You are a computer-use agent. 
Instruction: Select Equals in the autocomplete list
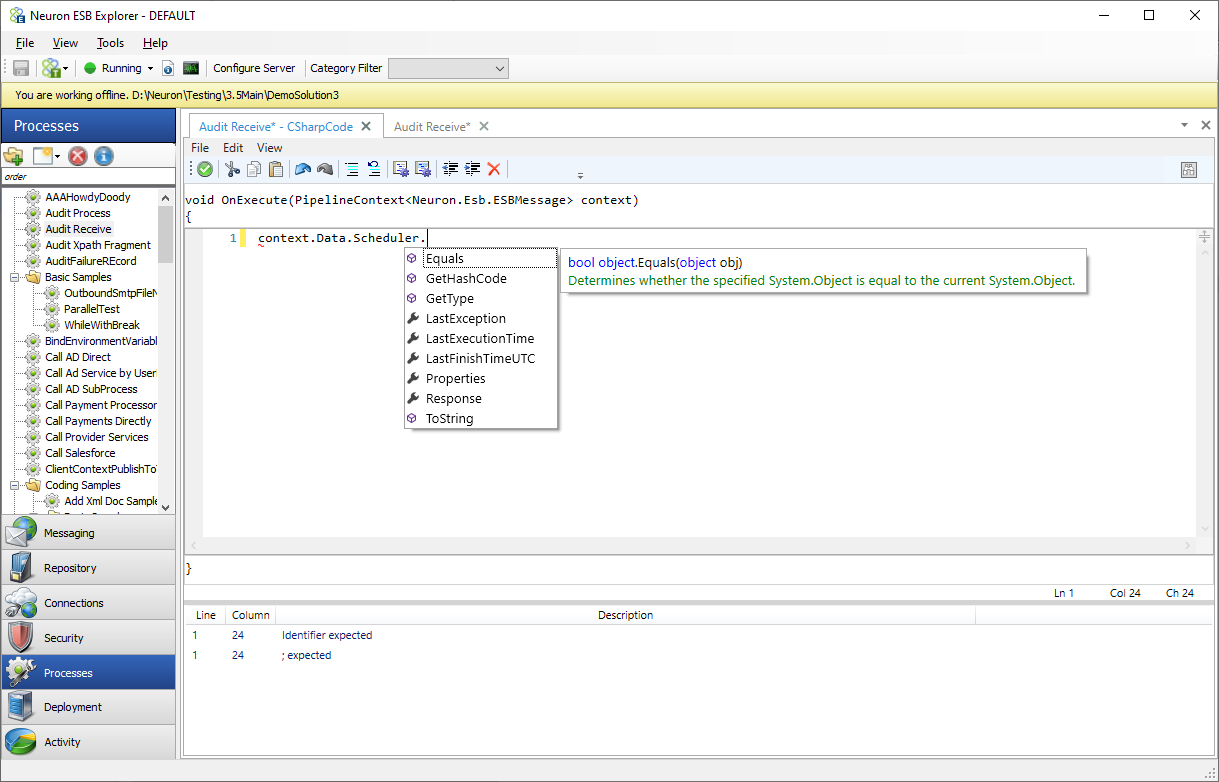tap(481, 259)
